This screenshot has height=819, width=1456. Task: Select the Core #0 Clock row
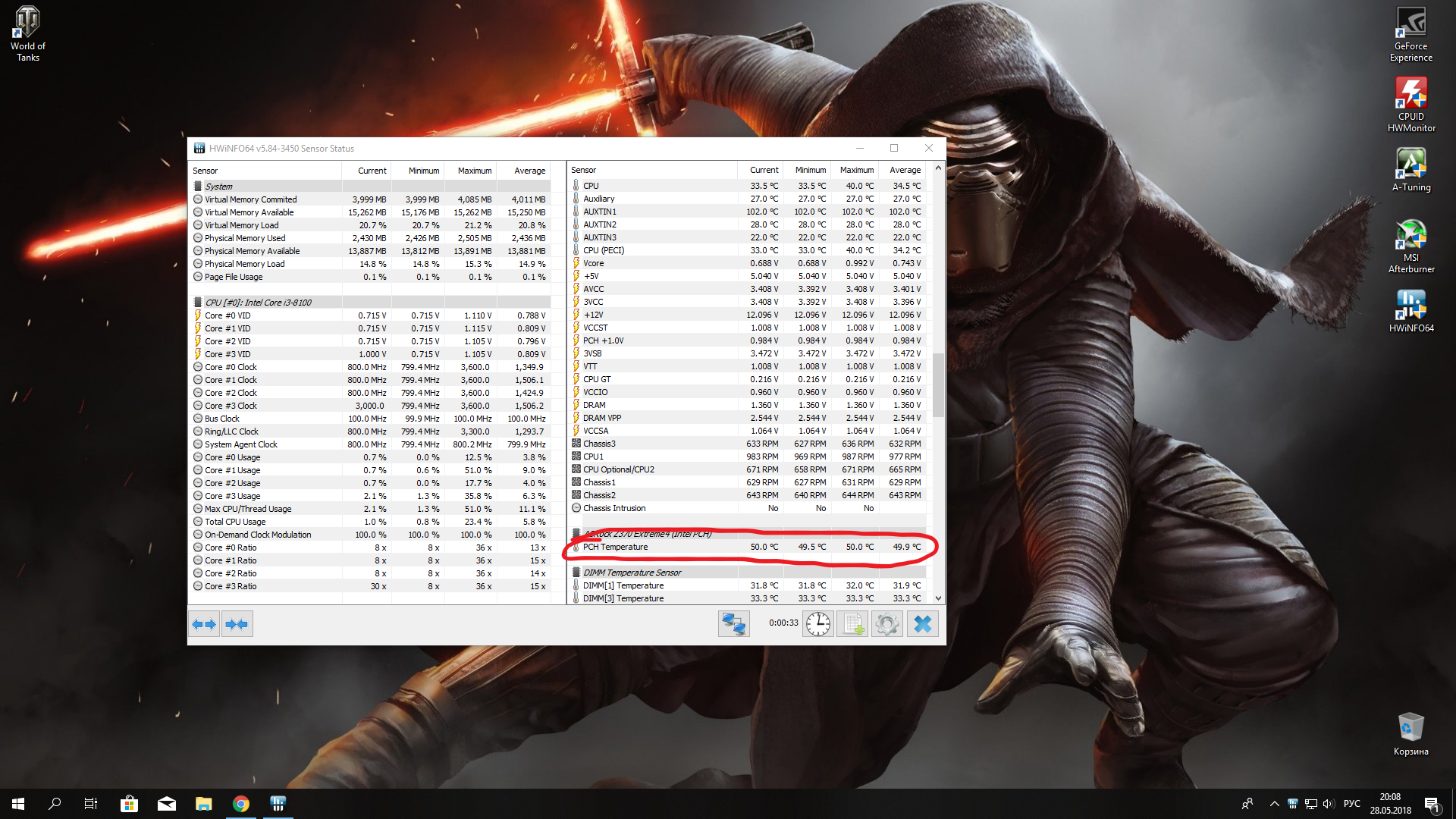[x=231, y=367]
